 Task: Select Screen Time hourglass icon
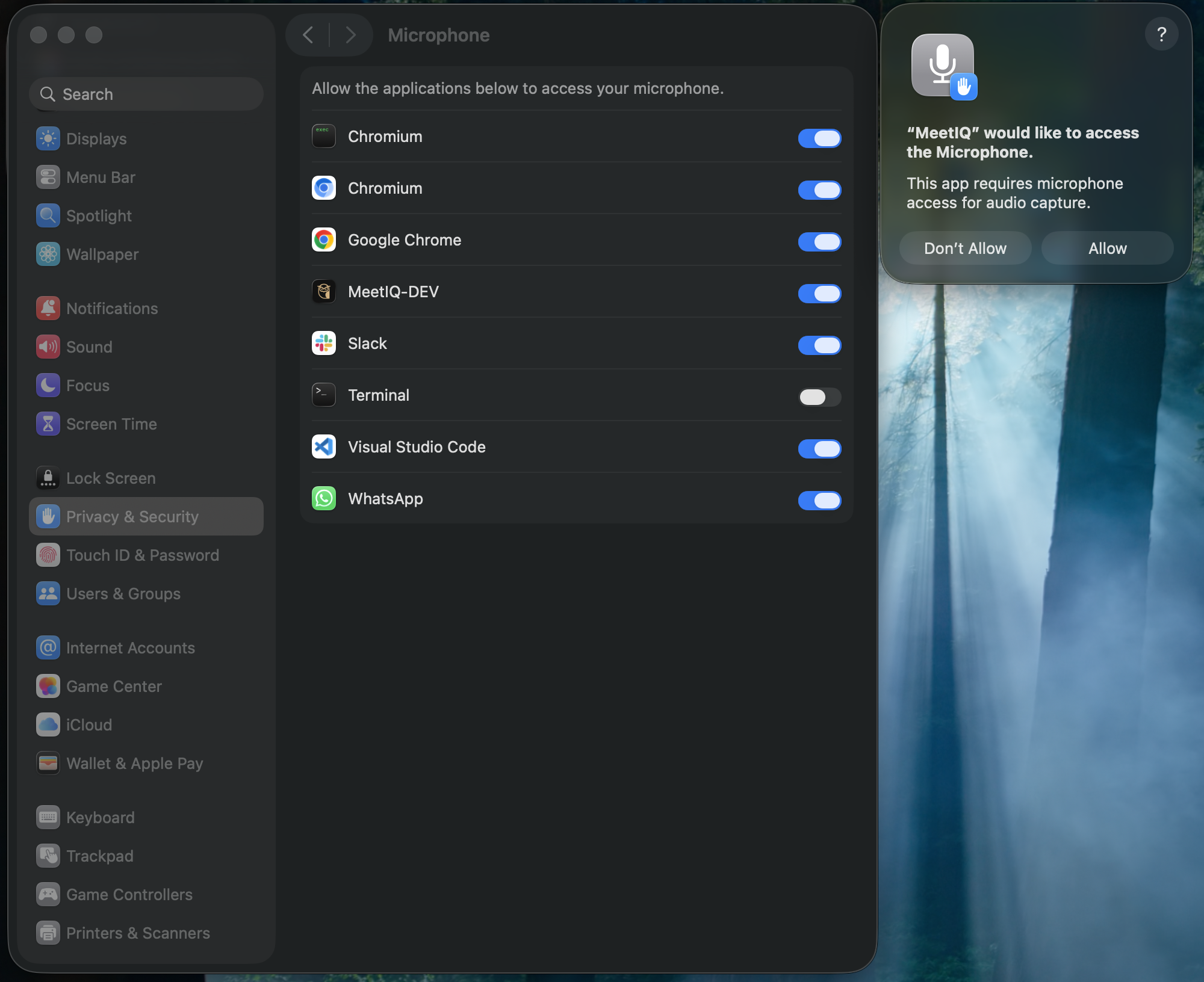click(x=48, y=424)
